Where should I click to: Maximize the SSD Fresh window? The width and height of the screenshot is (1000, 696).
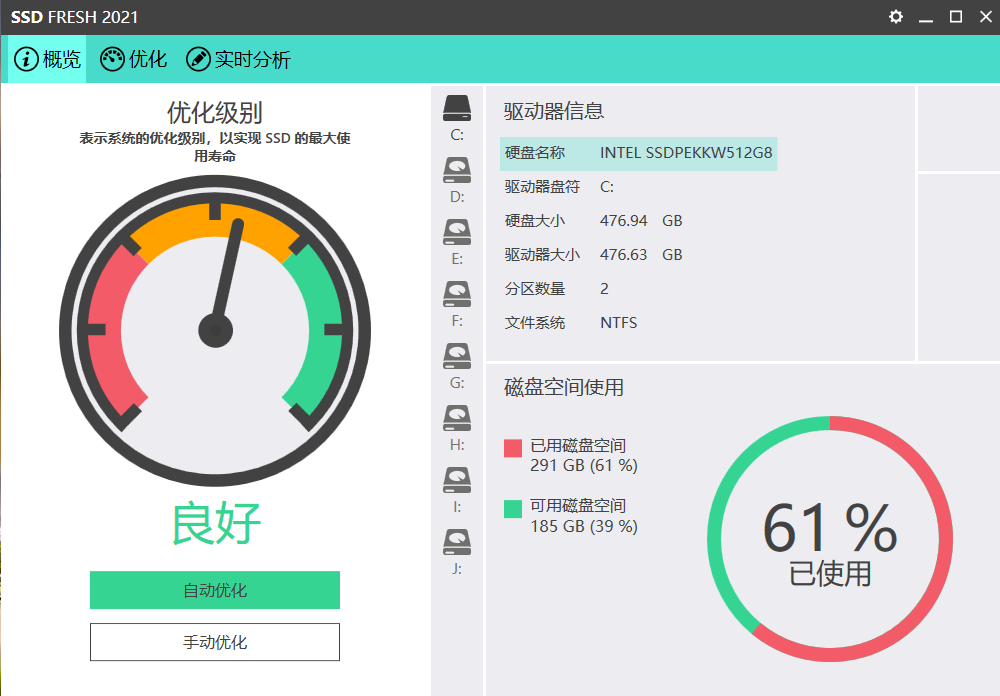click(955, 17)
